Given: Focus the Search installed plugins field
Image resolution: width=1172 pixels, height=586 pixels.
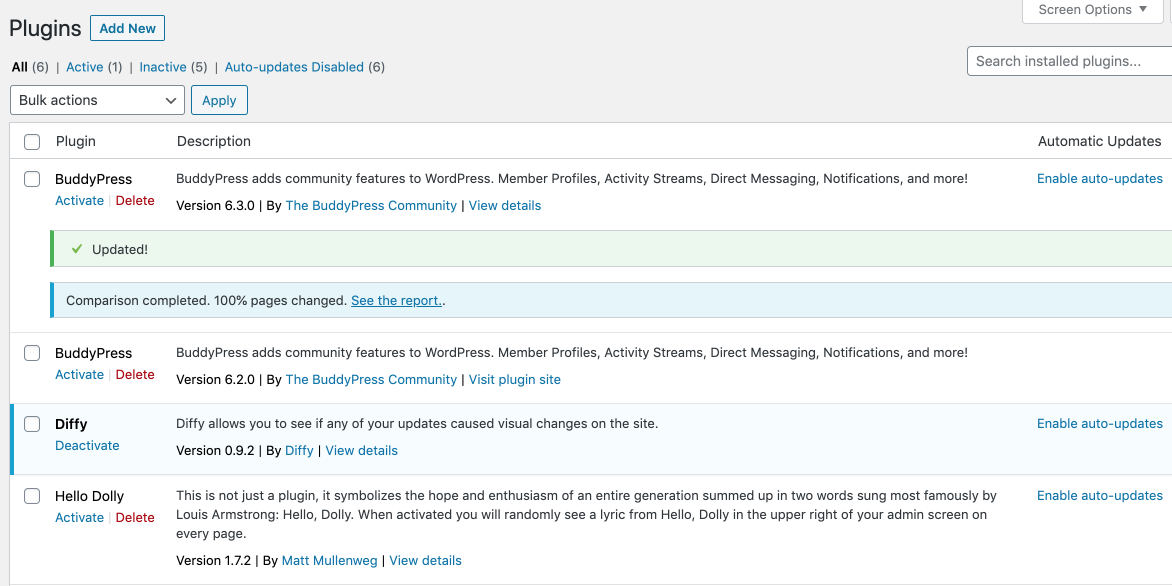Looking at the screenshot, I should pyautogui.click(x=1070, y=61).
